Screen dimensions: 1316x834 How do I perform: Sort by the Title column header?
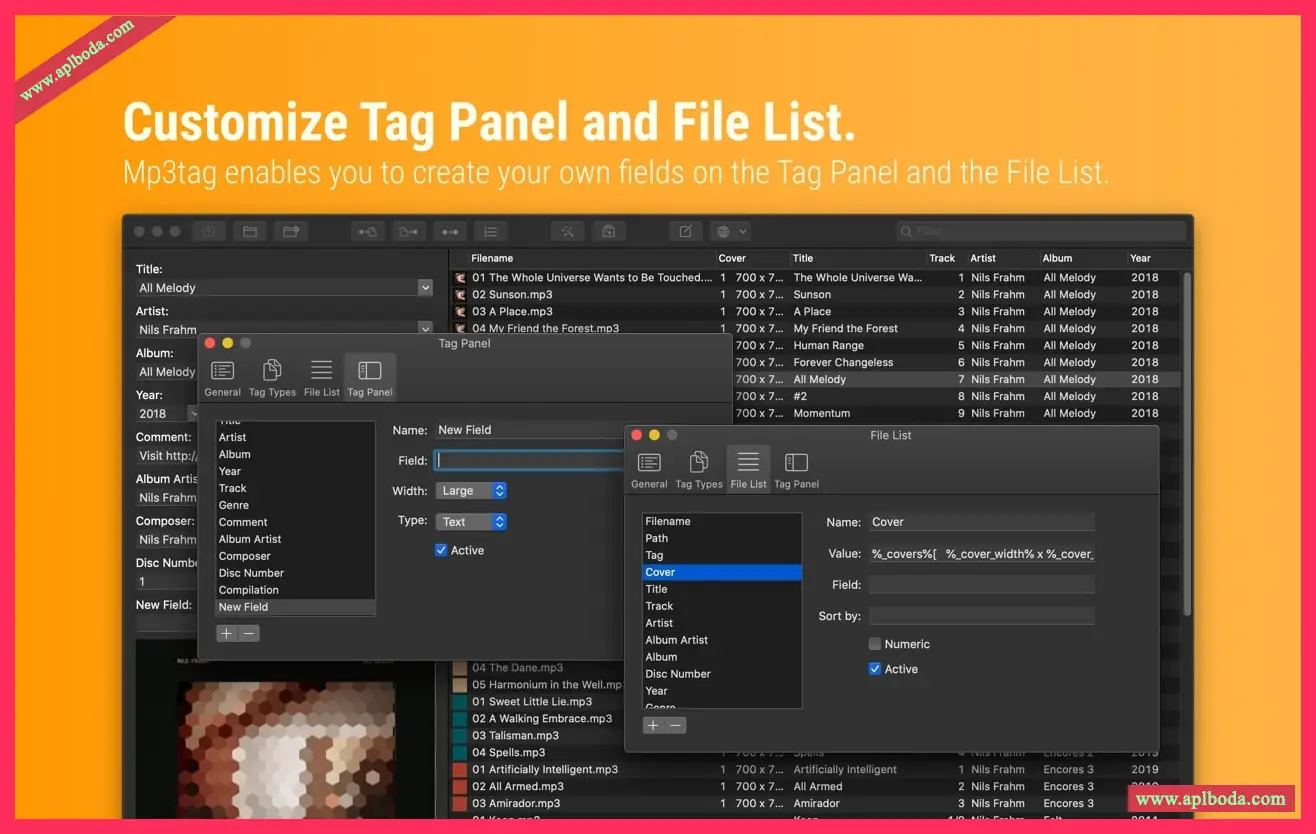(803, 258)
